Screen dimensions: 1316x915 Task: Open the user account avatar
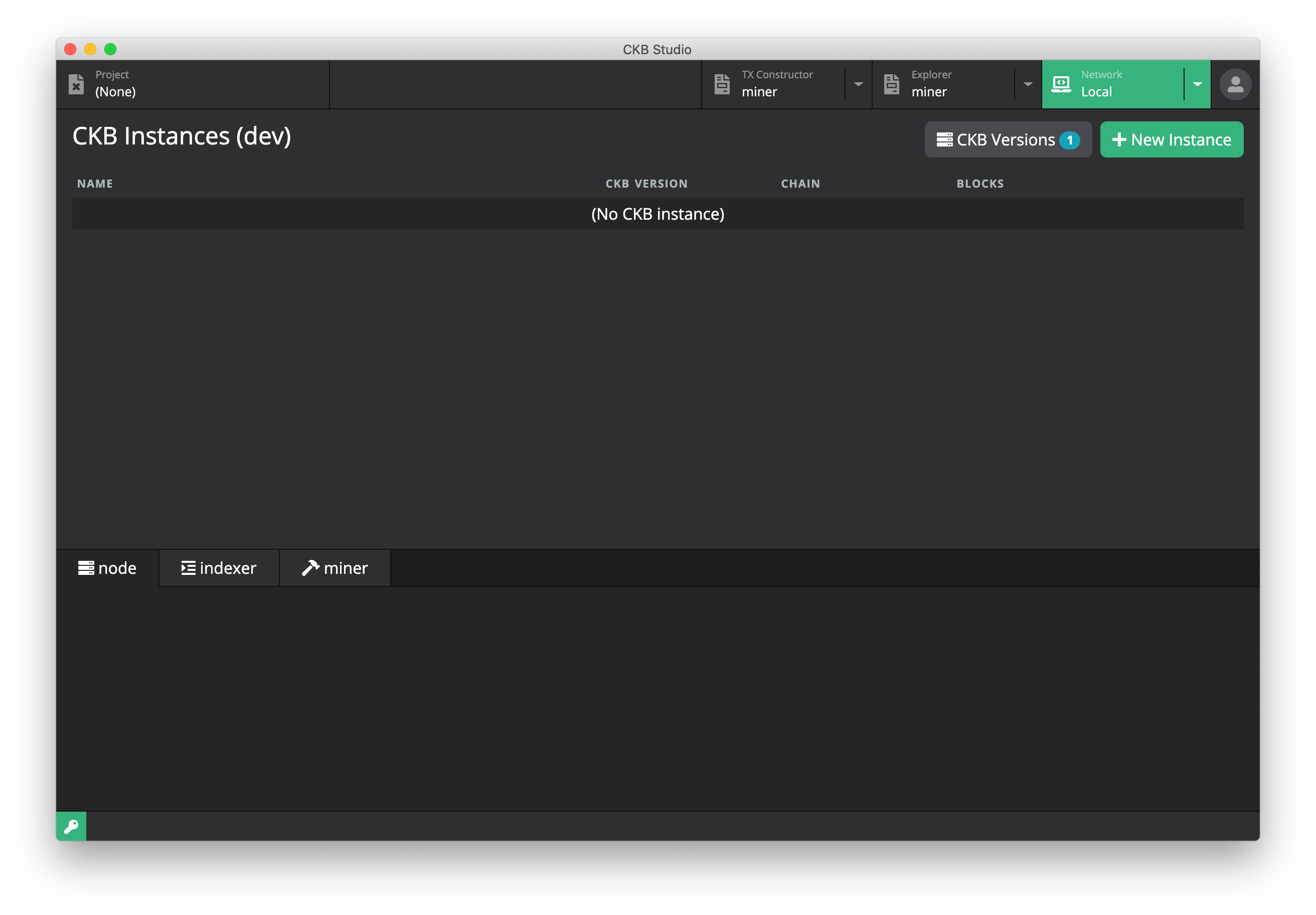pos(1235,85)
